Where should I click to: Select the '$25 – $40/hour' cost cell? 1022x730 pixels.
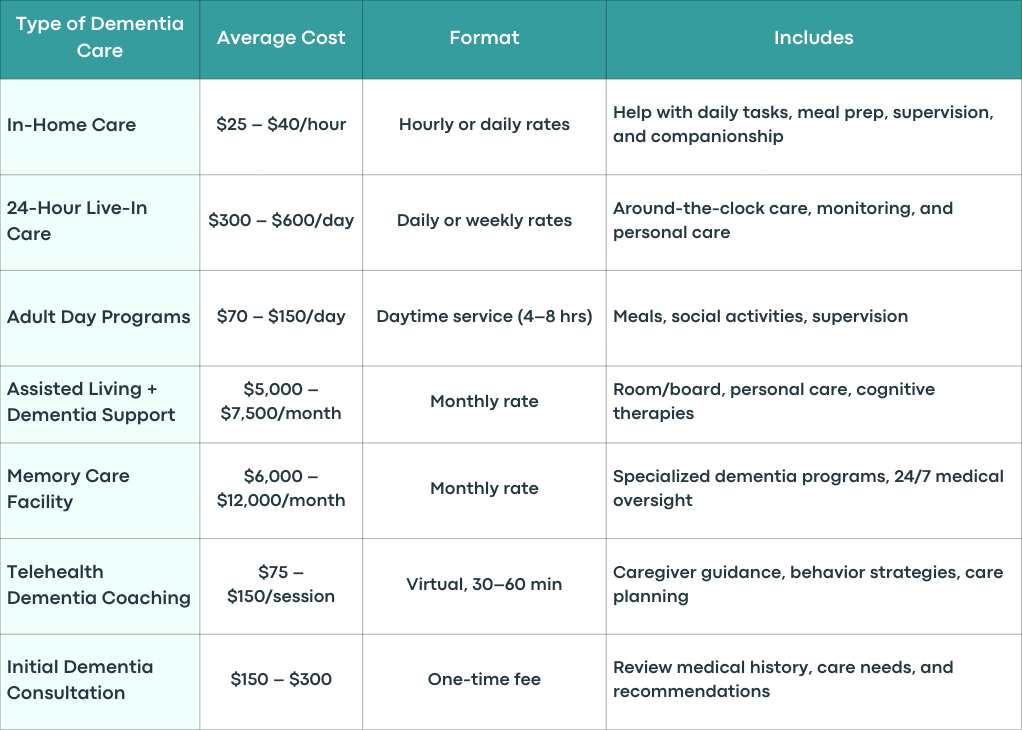coord(281,126)
